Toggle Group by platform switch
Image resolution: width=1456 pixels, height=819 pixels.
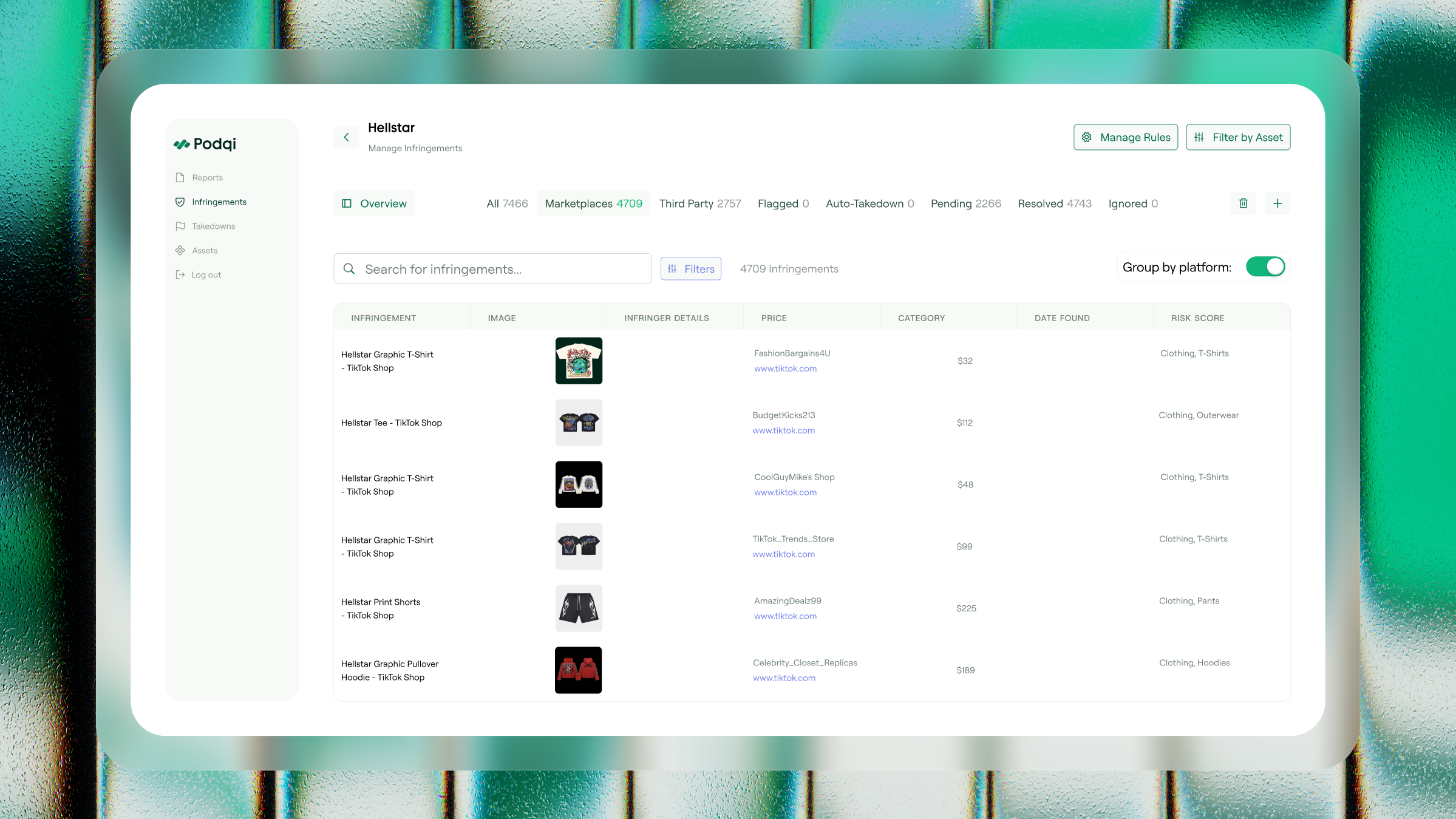point(1265,267)
